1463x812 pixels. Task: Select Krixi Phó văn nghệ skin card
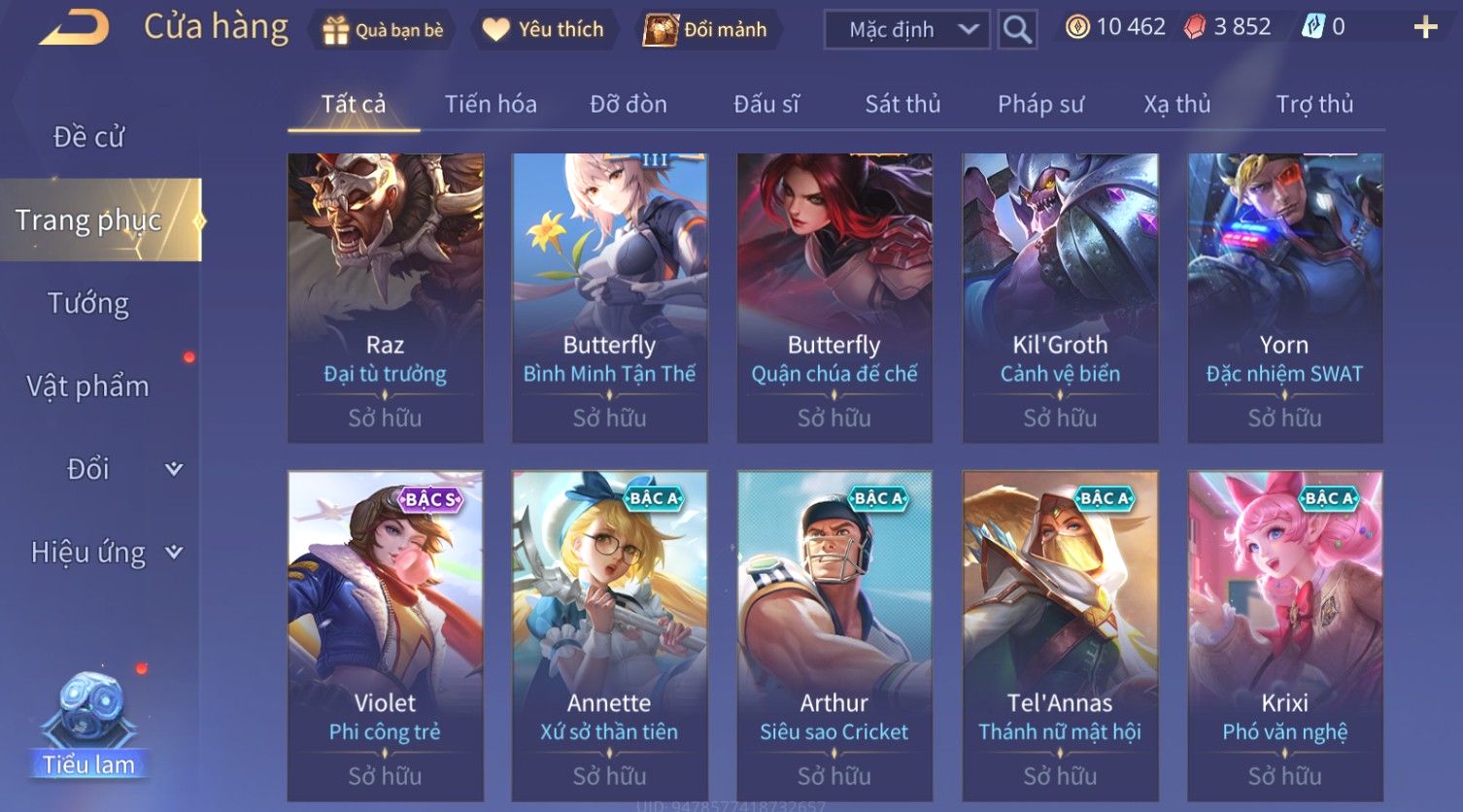pyautogui.click(x=1285, y=636)
